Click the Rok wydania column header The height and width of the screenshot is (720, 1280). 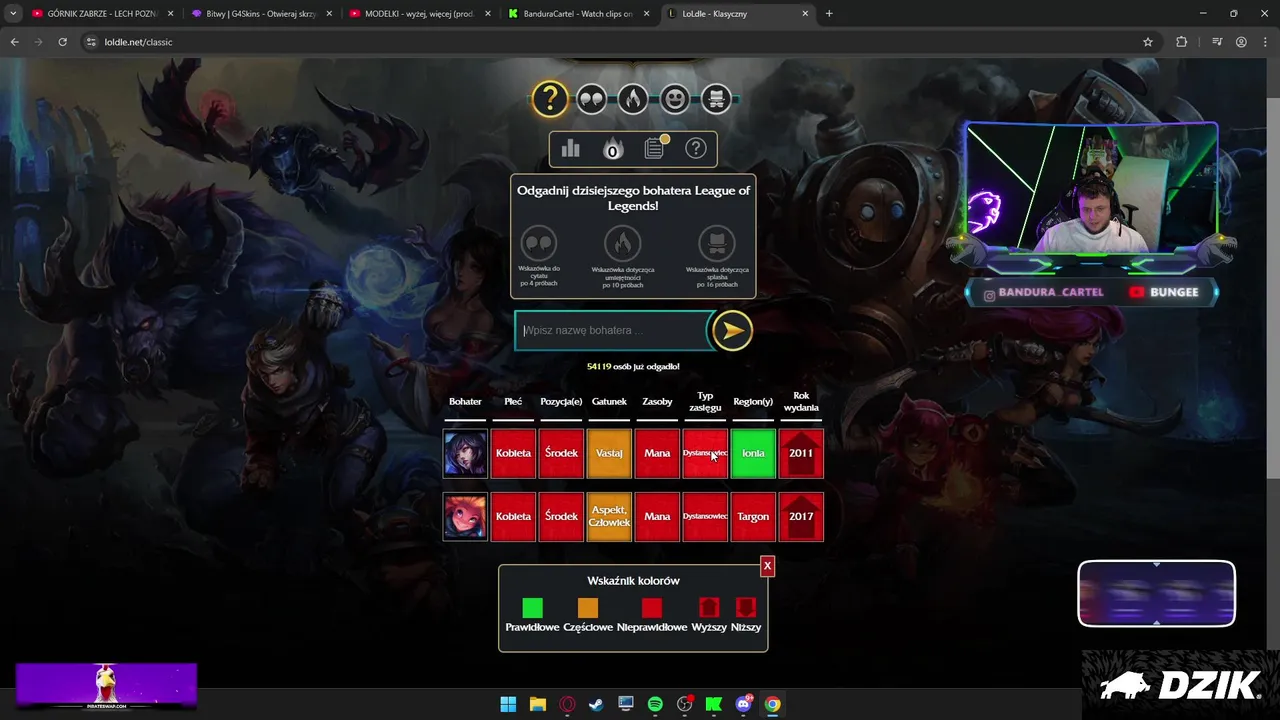pyautogui.click(x=801, y=402)
